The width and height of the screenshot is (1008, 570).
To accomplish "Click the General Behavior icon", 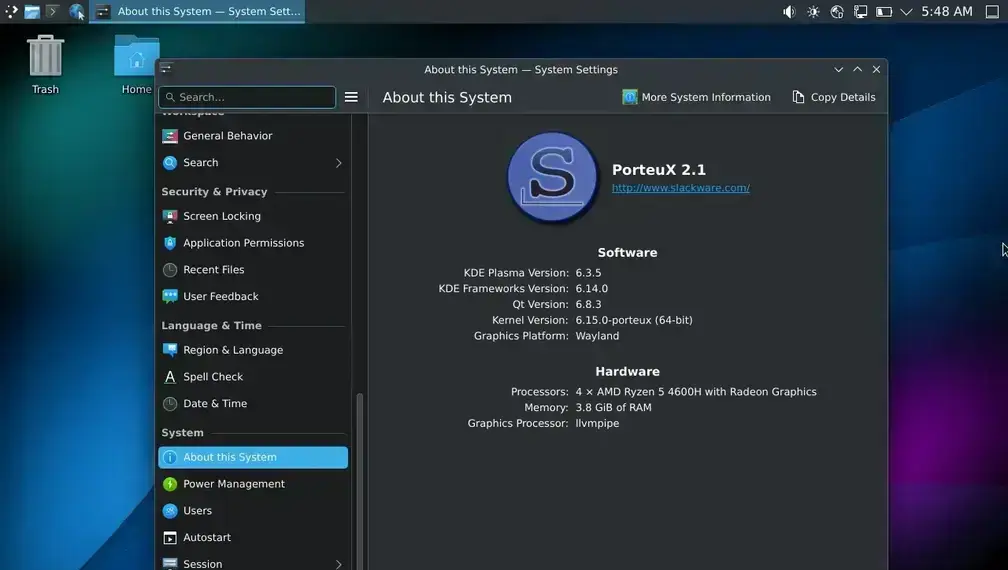I will (170, 136).
